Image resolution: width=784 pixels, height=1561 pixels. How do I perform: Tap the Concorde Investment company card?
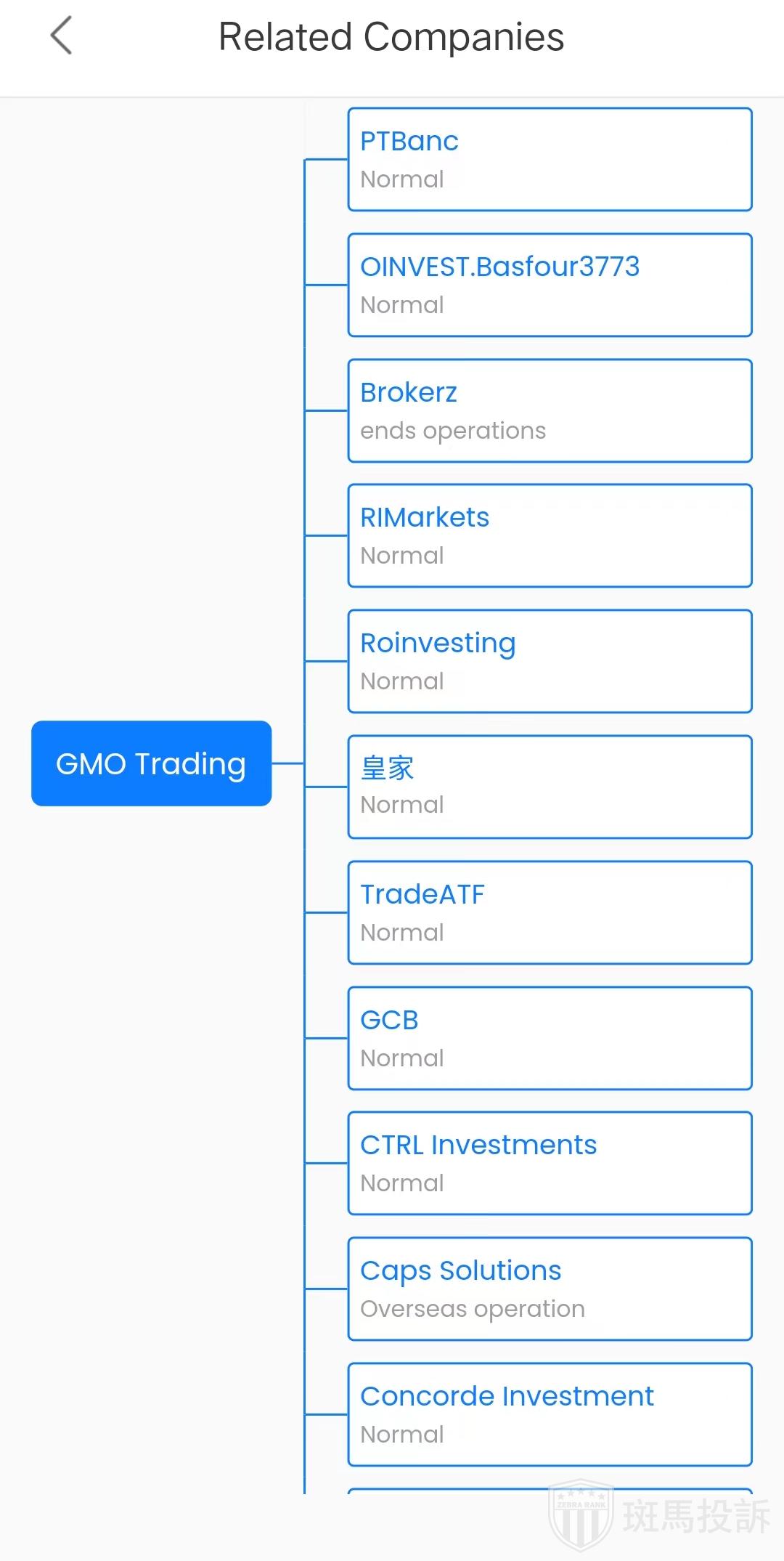click(550, 1414)
